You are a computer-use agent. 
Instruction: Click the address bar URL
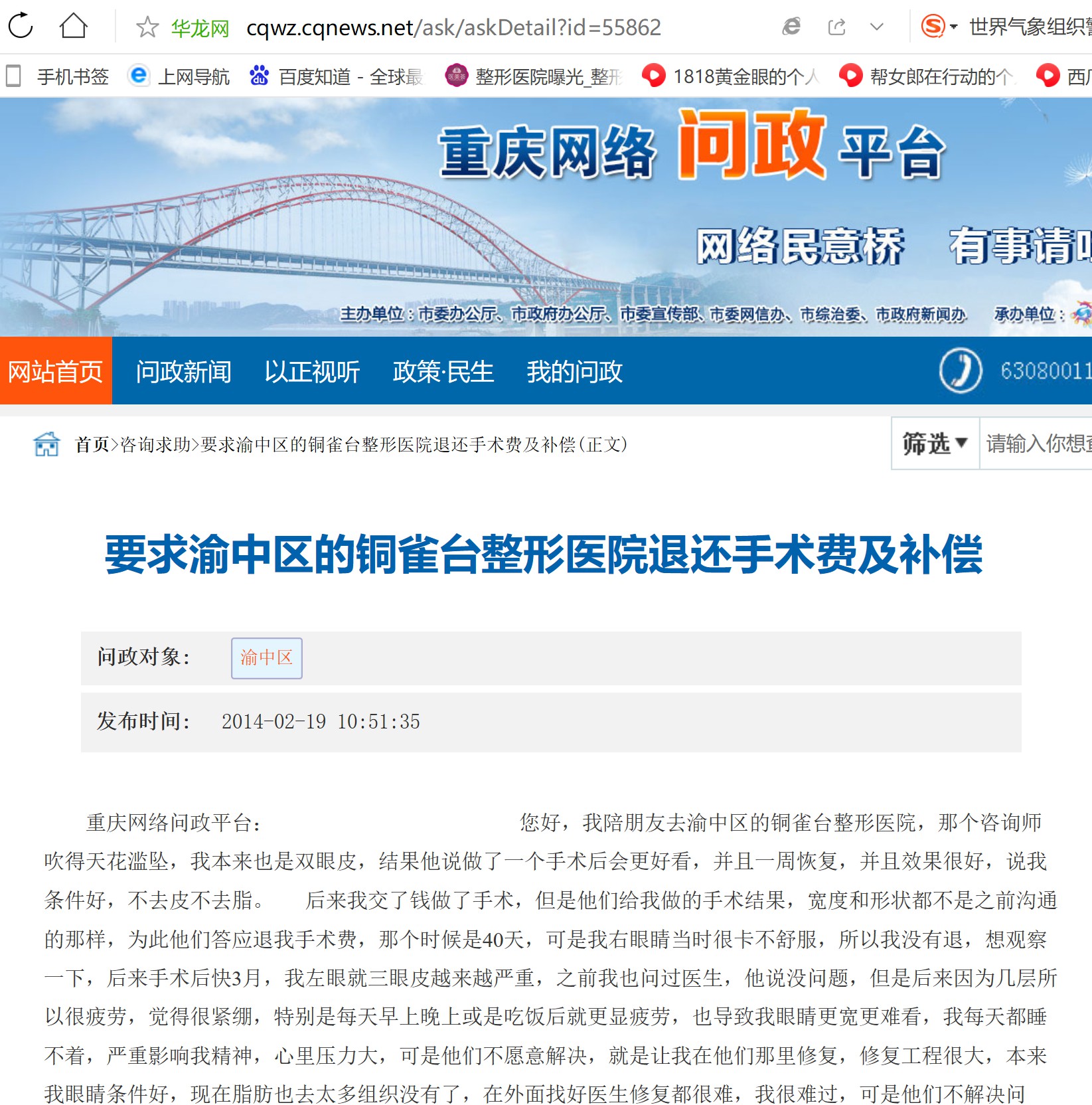click(453, 27)
